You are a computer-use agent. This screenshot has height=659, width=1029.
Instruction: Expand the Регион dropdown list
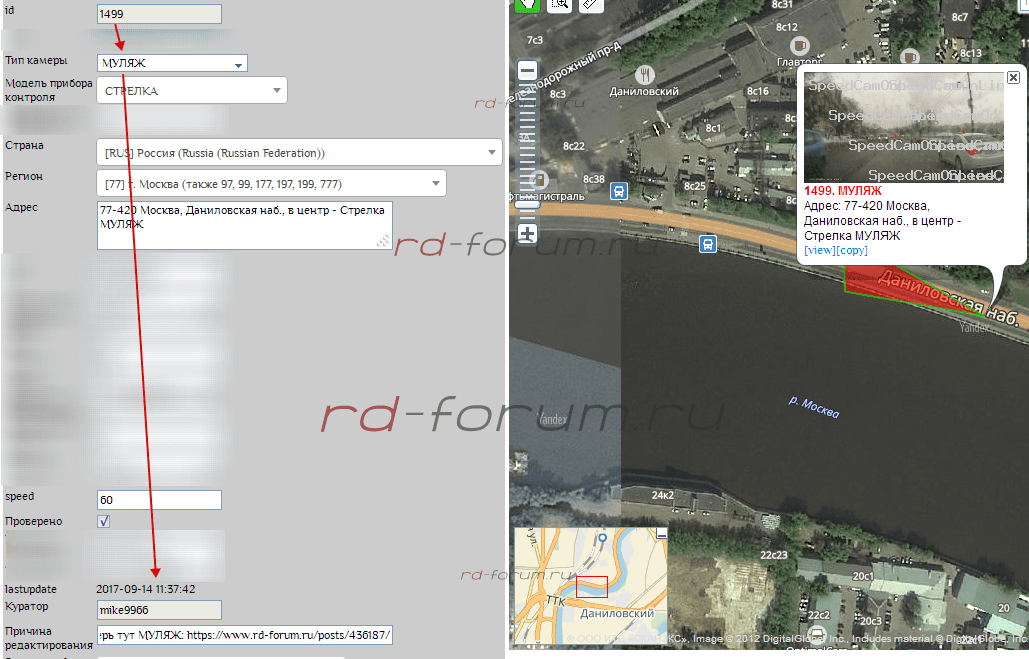click(x=271, y=184)
